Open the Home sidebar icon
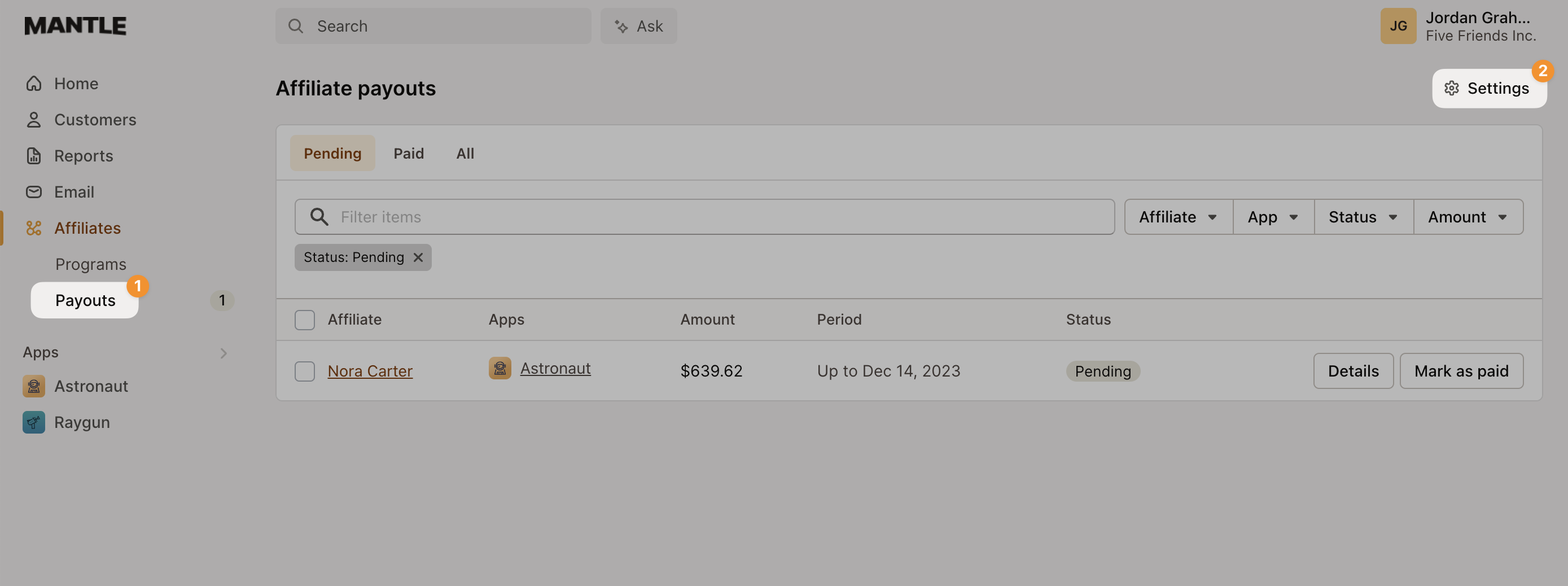 coord(33,84)
